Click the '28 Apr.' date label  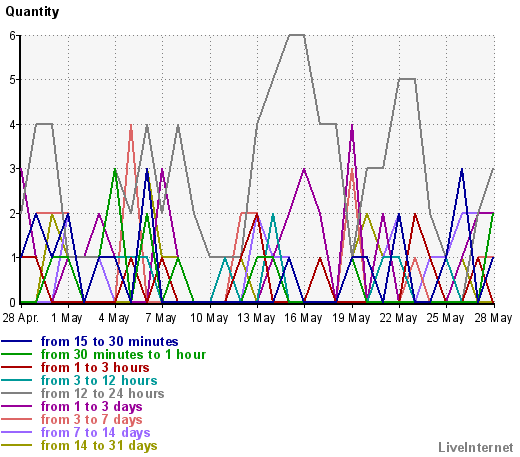(21, 318)
